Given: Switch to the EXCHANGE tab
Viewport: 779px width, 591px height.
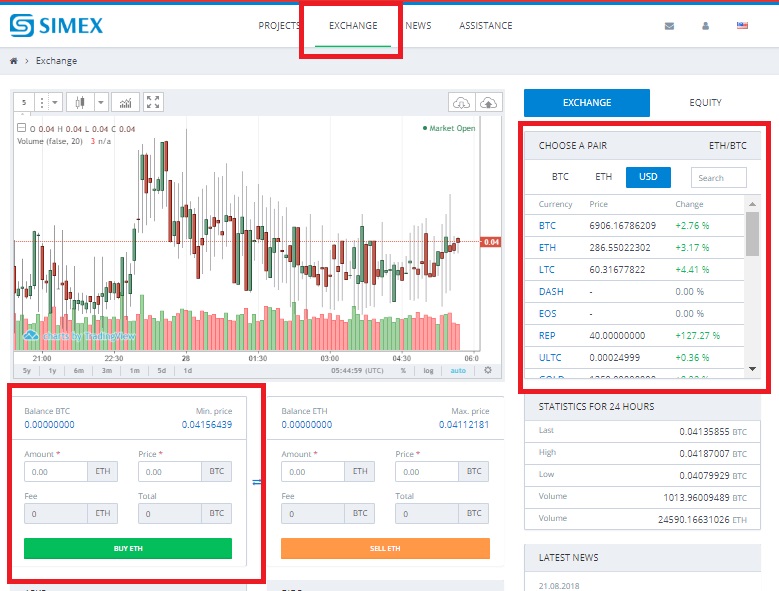Looking at the screenshot, I should click(x=587, y=103).
